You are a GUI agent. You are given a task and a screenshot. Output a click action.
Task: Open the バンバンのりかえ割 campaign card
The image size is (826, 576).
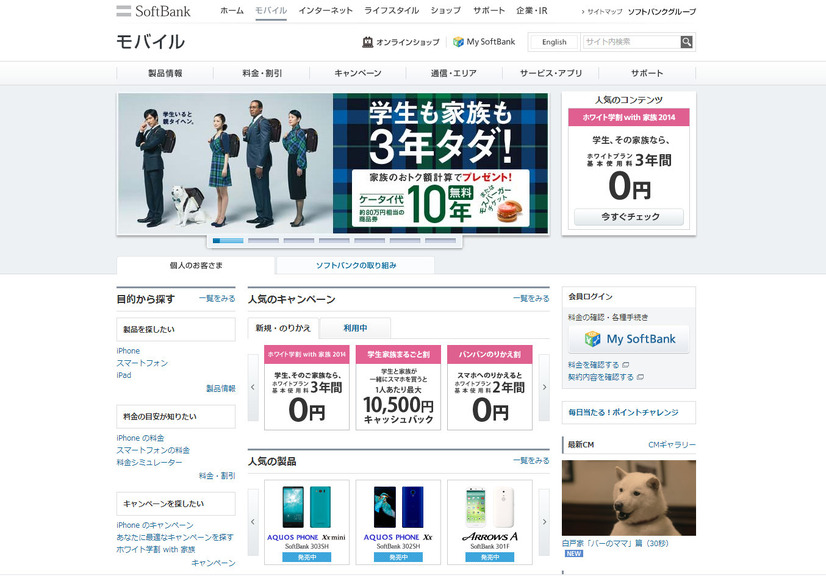[490, 387]
